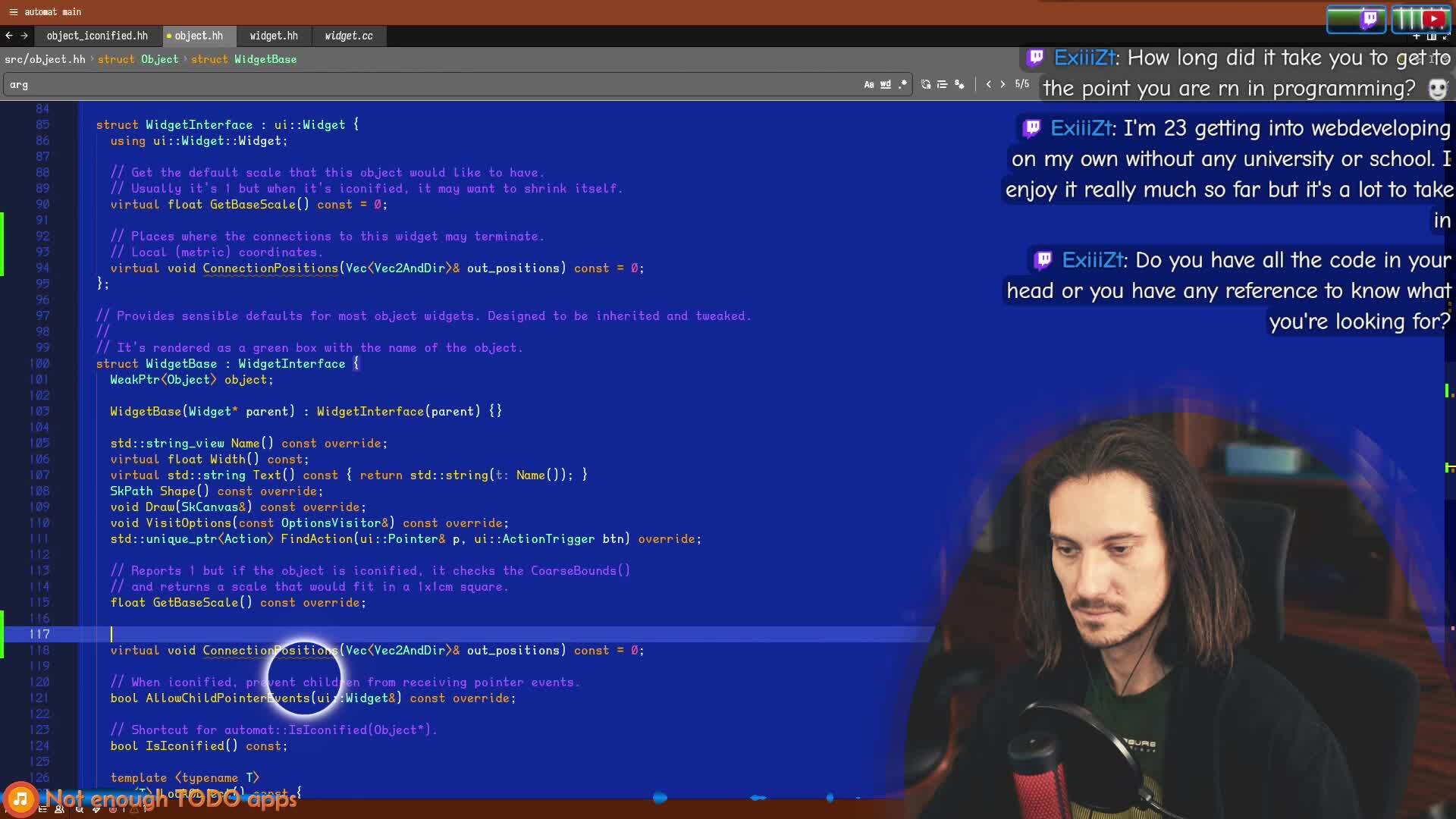Image resolution: width=1456 pixels, height=819 pixels.
Task: Go to next search match arrow
Action: (x=1003, y=84)
